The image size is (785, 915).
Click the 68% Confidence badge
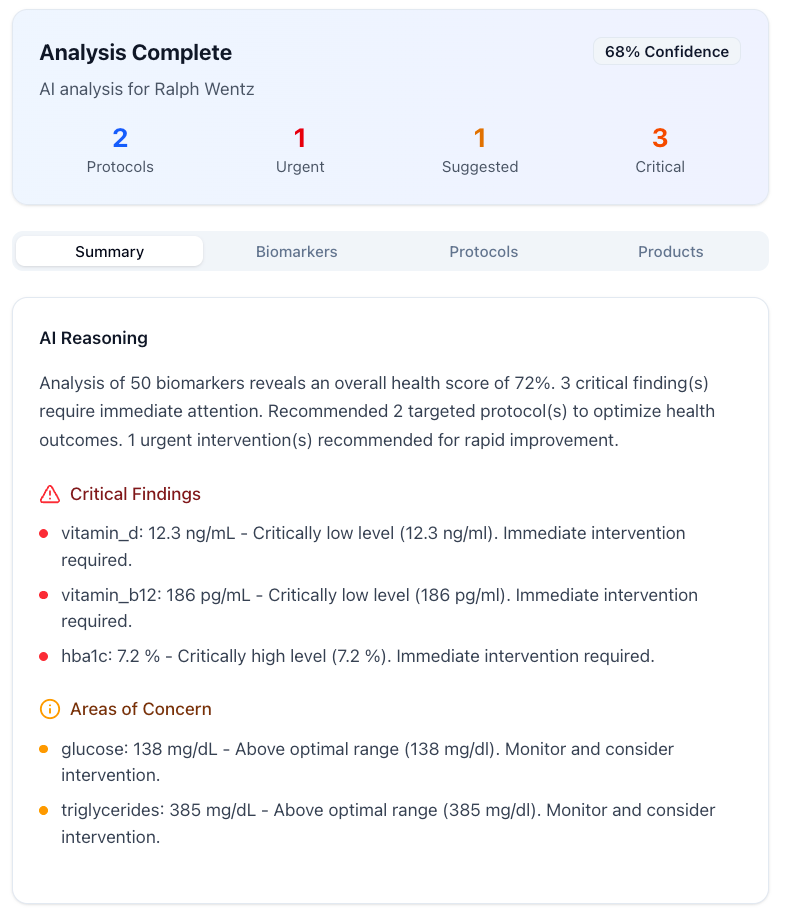pyautogui.click(x=666, y=52)
